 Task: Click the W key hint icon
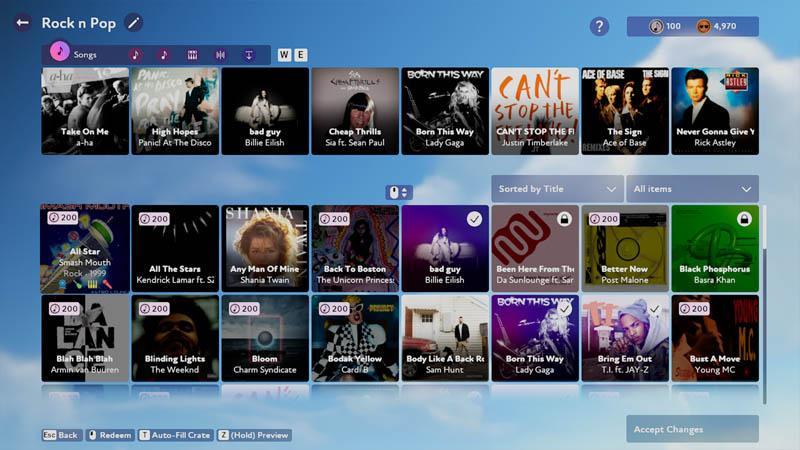(x=284, y=55)
